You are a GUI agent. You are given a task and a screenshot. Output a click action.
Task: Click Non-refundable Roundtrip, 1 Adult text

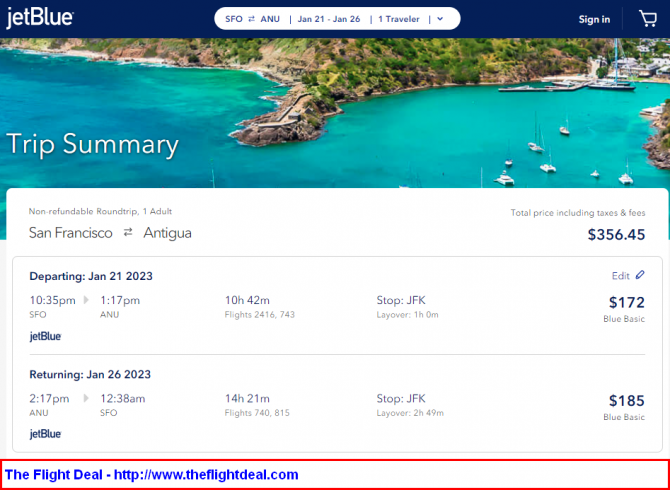pyautogui.click(x=100, y=211)
